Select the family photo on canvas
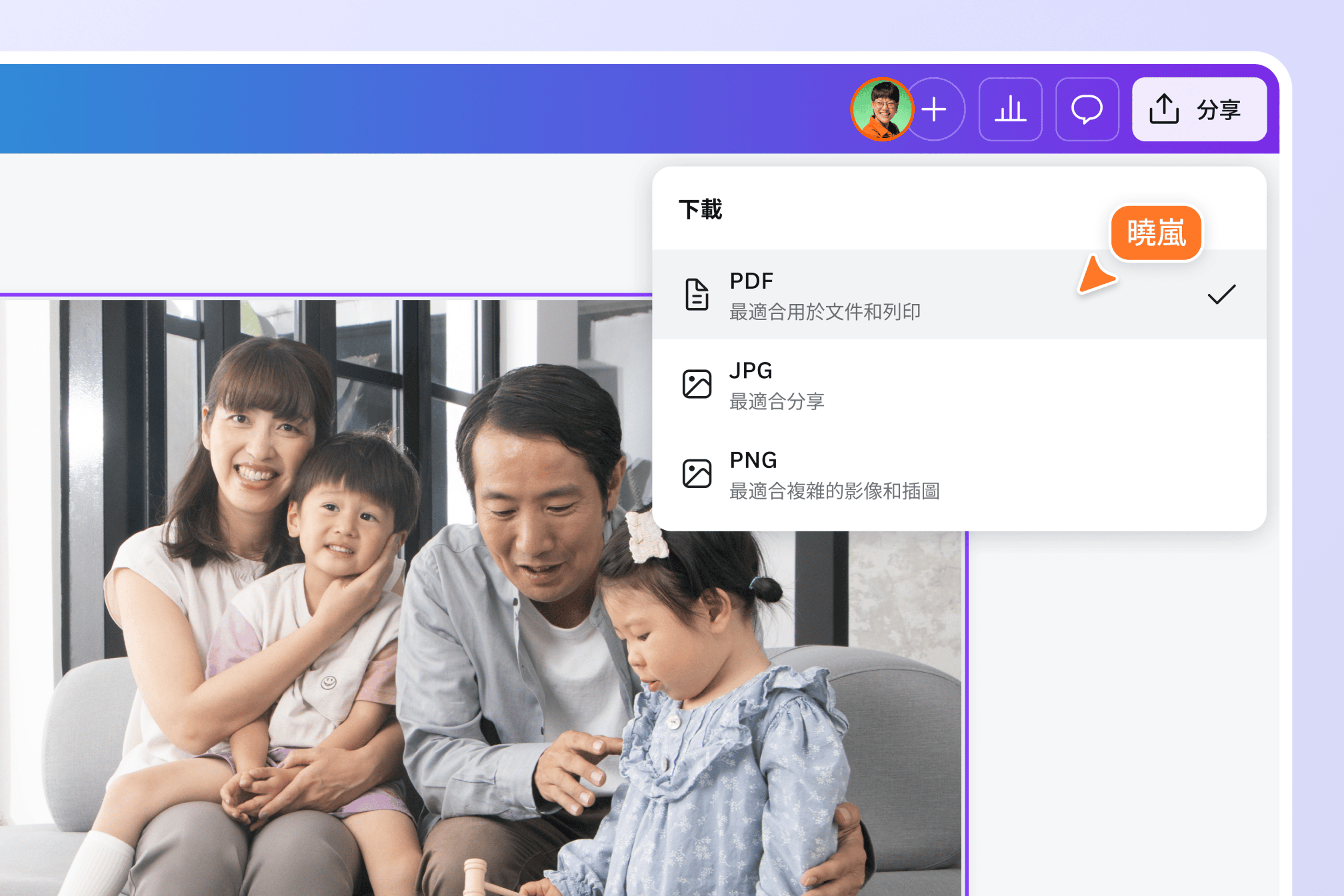This screenshot has height=896, width=1344. [480, 597]
